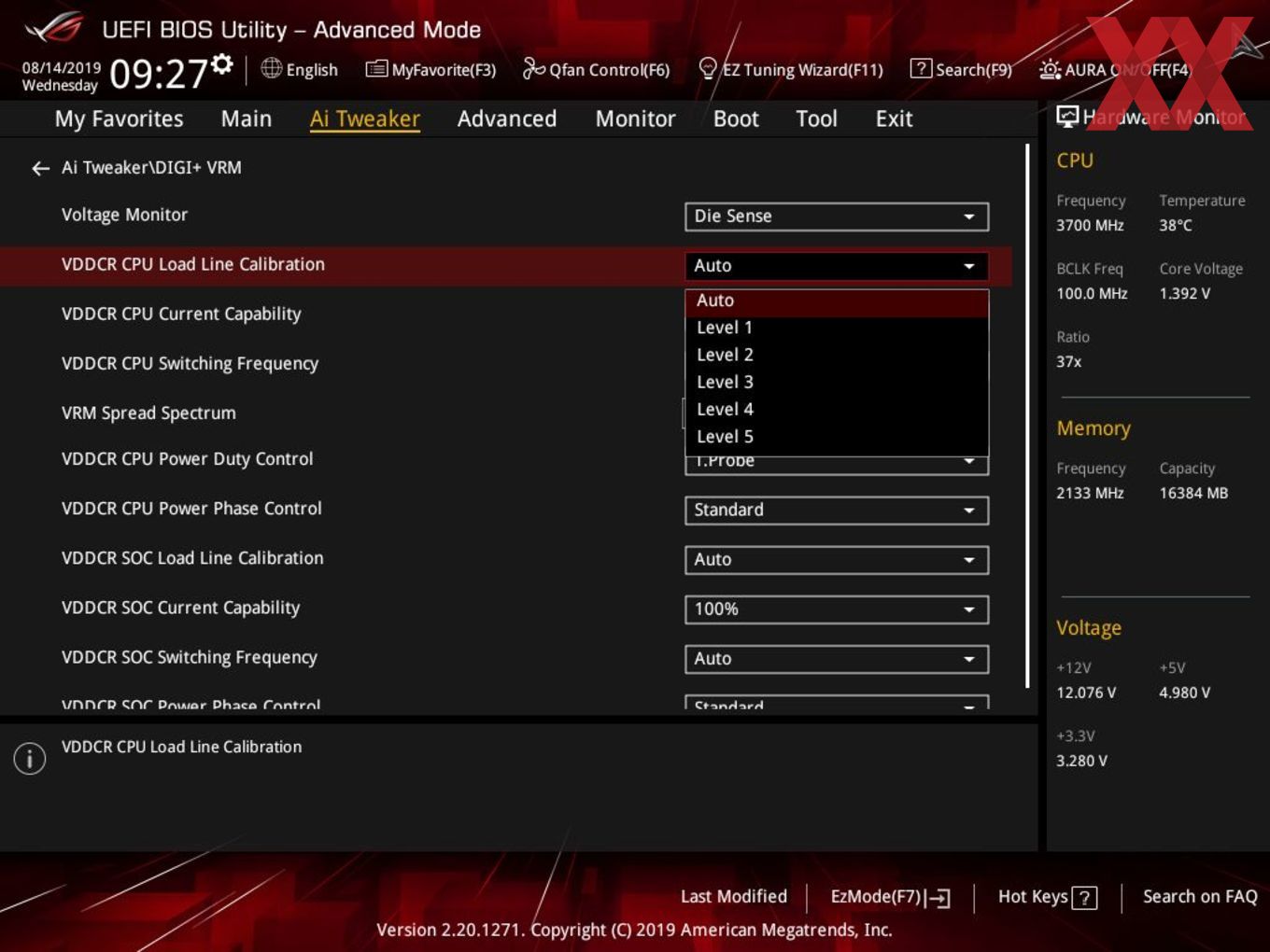Switch to EzMode(F7)
The height and width of the screenshot is (952, 1270).
(x=890, y=897)
